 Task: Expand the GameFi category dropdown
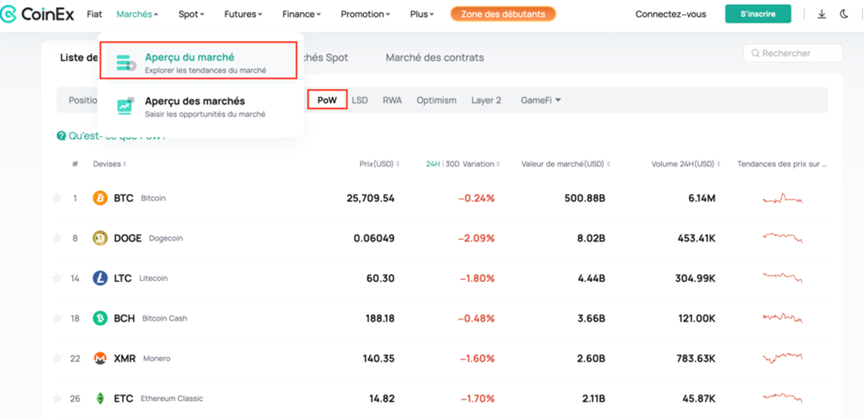[541, 100]
